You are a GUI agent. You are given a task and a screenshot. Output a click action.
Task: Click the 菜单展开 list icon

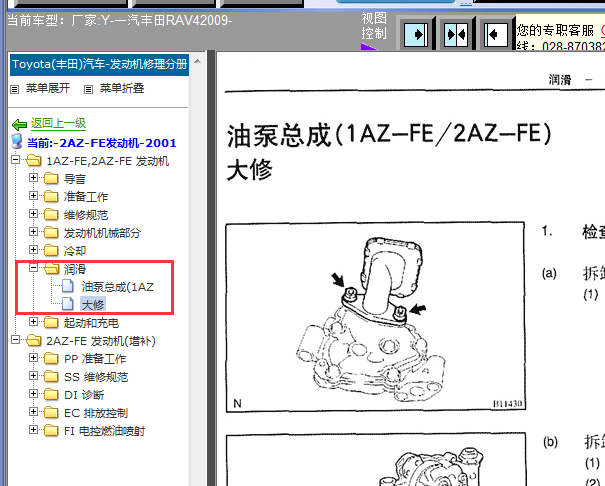pyautogui.click(x=15, y=89)
